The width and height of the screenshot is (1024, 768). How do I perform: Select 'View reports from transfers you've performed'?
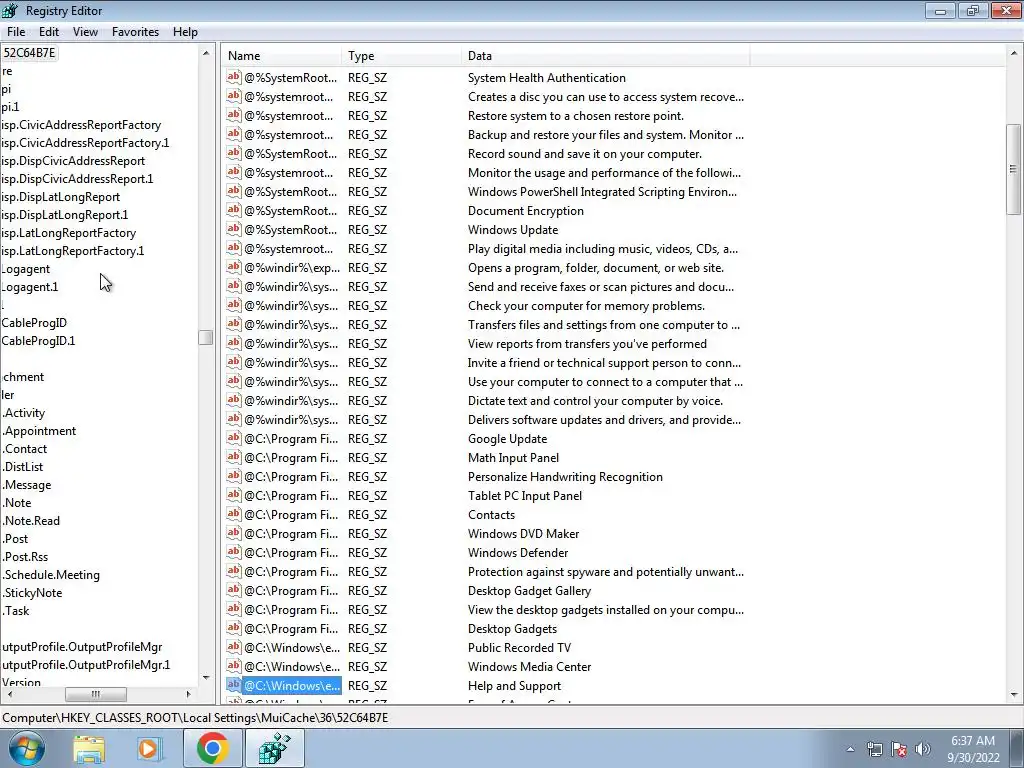[587, 344]
